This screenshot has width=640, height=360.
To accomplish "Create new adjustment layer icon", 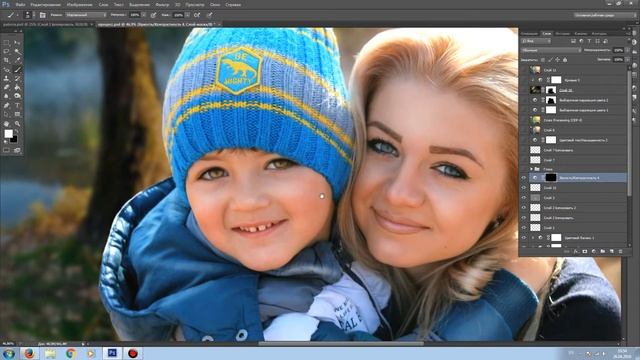I will (x=593, y=251).
